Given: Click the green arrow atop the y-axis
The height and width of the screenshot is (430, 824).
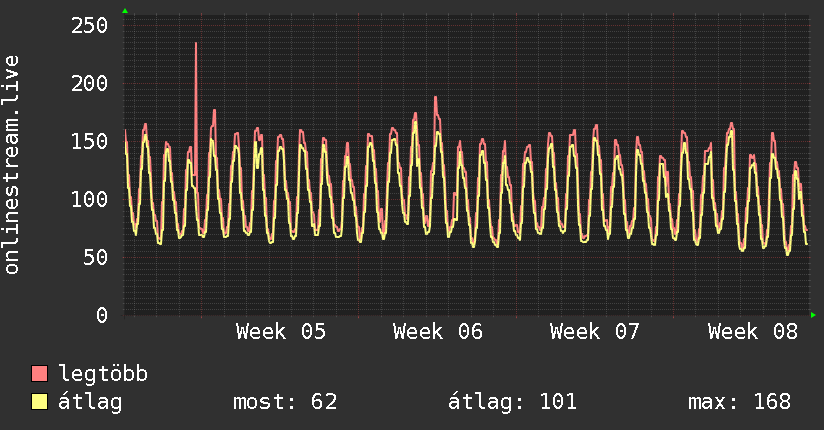Looking at the screenshot, I should point(125,11).
